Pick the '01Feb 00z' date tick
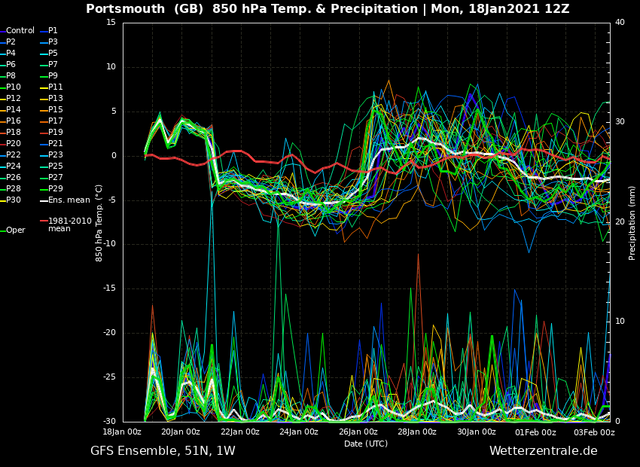The width and height of the screenshot is (640, 467). [x=537, y=432]
